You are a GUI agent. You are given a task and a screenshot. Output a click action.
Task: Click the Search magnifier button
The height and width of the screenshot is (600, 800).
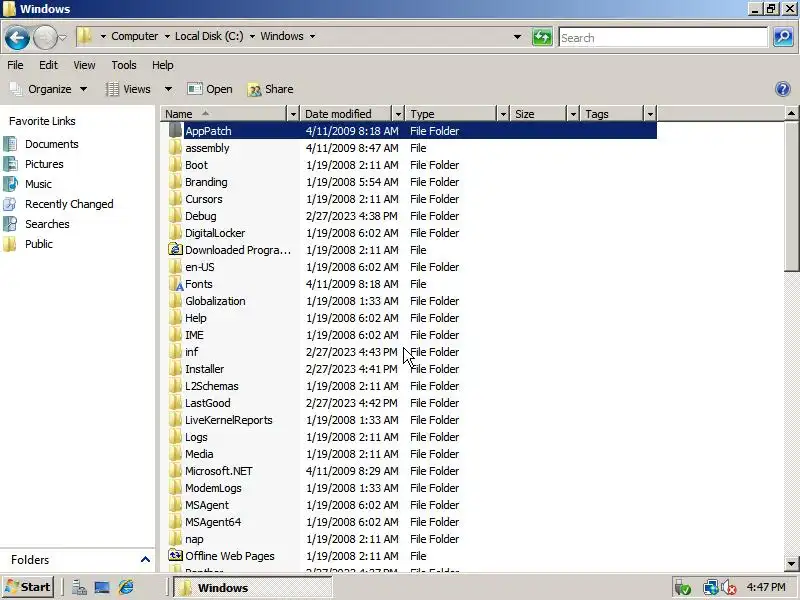tap(783, 37)
